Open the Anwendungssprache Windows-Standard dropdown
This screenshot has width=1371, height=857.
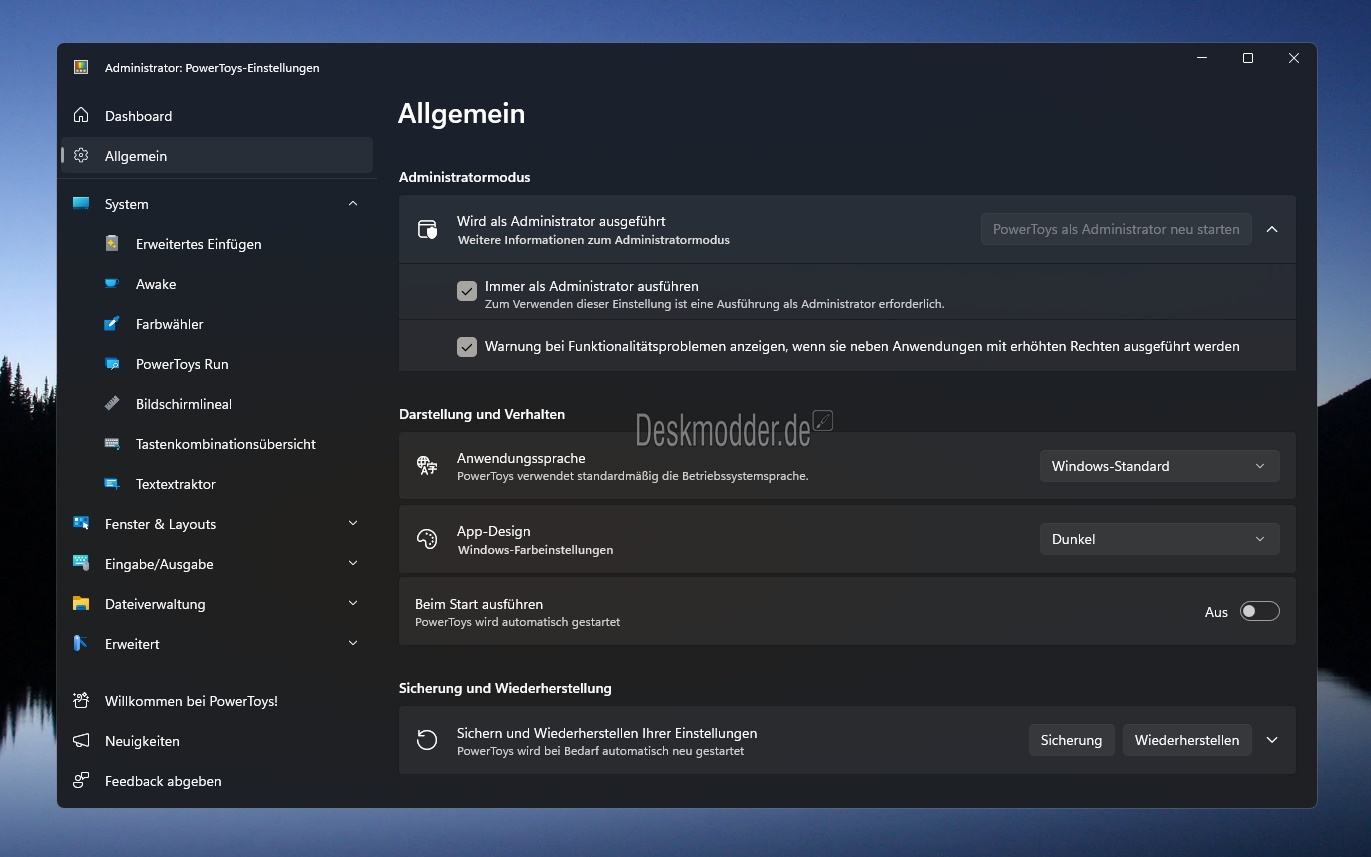[1160, 466]
